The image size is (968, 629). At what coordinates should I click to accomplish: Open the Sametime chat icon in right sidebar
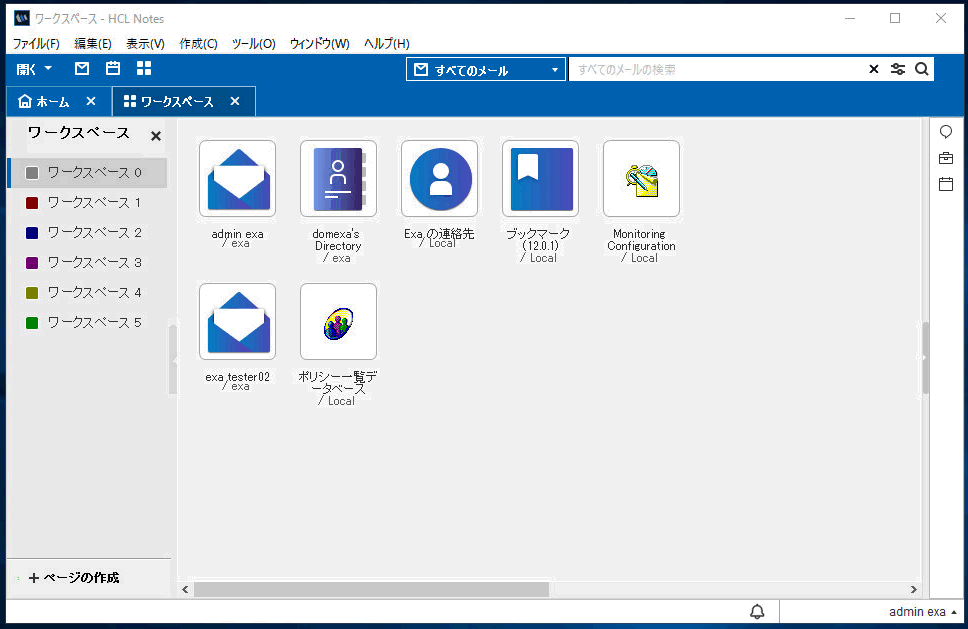point(946,132)
